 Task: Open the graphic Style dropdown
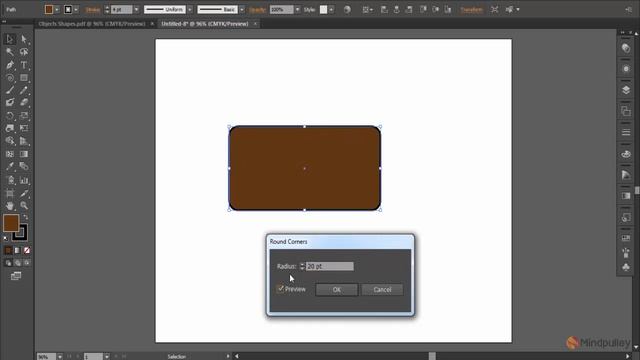pos(331,9)
